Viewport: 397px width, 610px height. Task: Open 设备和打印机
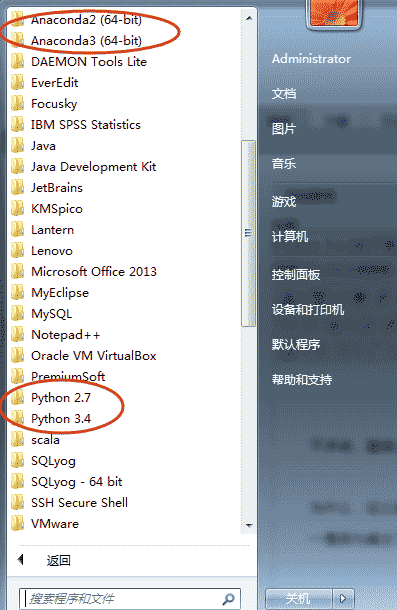[308, 310]
